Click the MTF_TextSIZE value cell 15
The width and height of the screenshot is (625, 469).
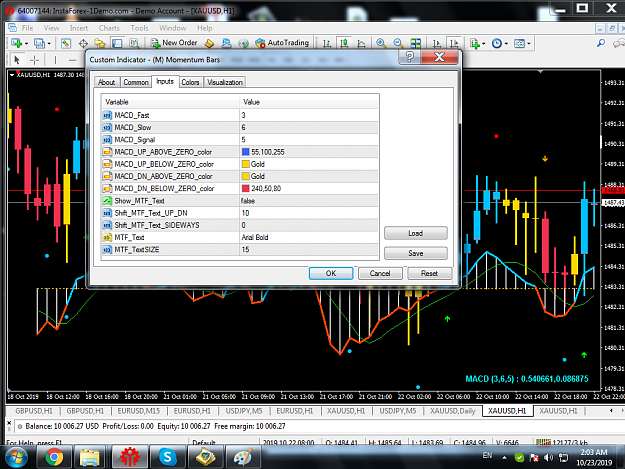309,249
